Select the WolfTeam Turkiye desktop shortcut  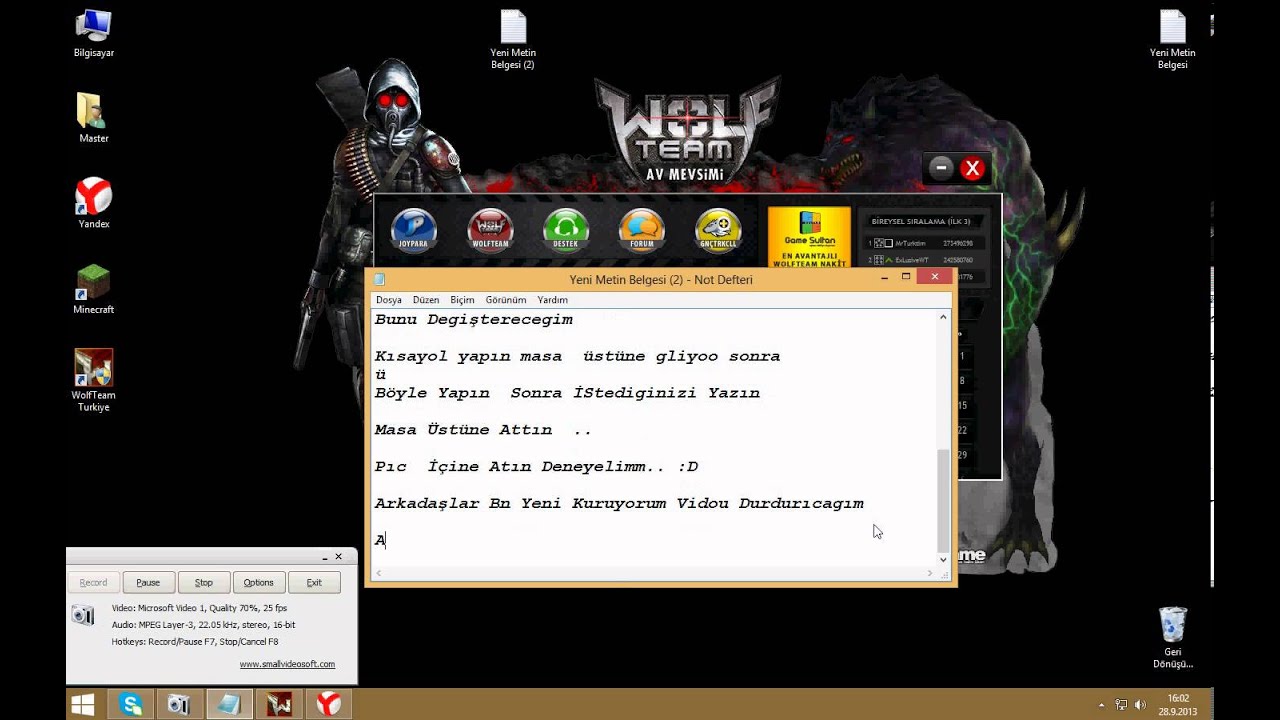click(94, 381)
